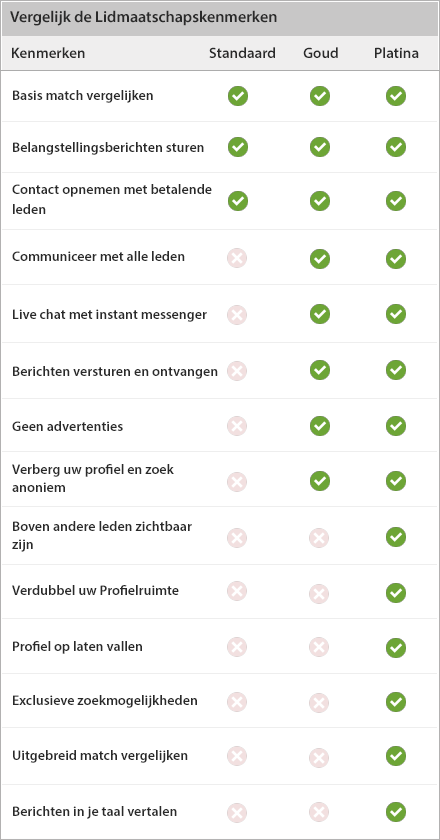Click Goud checkmark for Verberg uw profiel row
Viewport: 440px width, 840px height.
point(319,481)
